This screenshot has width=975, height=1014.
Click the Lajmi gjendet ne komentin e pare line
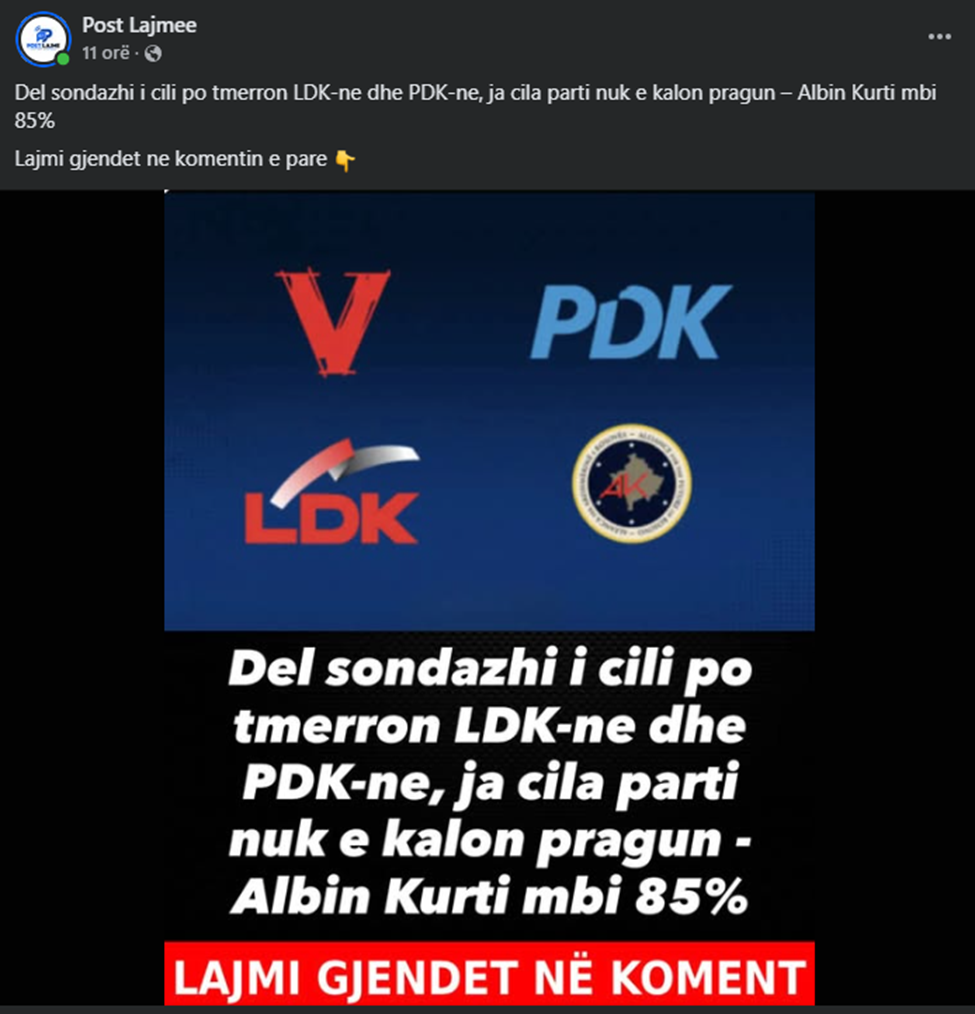pyautogui.click(x=171, y=158)
